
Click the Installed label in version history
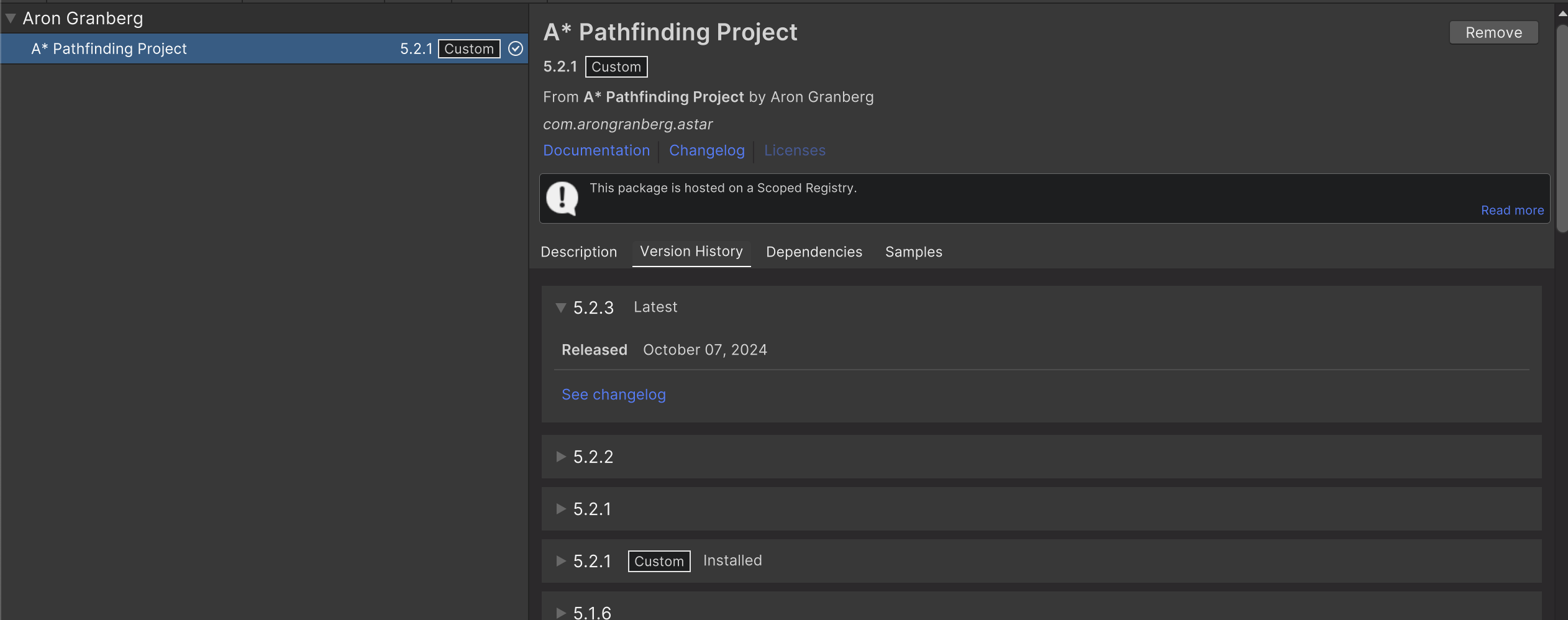[732, 560]
